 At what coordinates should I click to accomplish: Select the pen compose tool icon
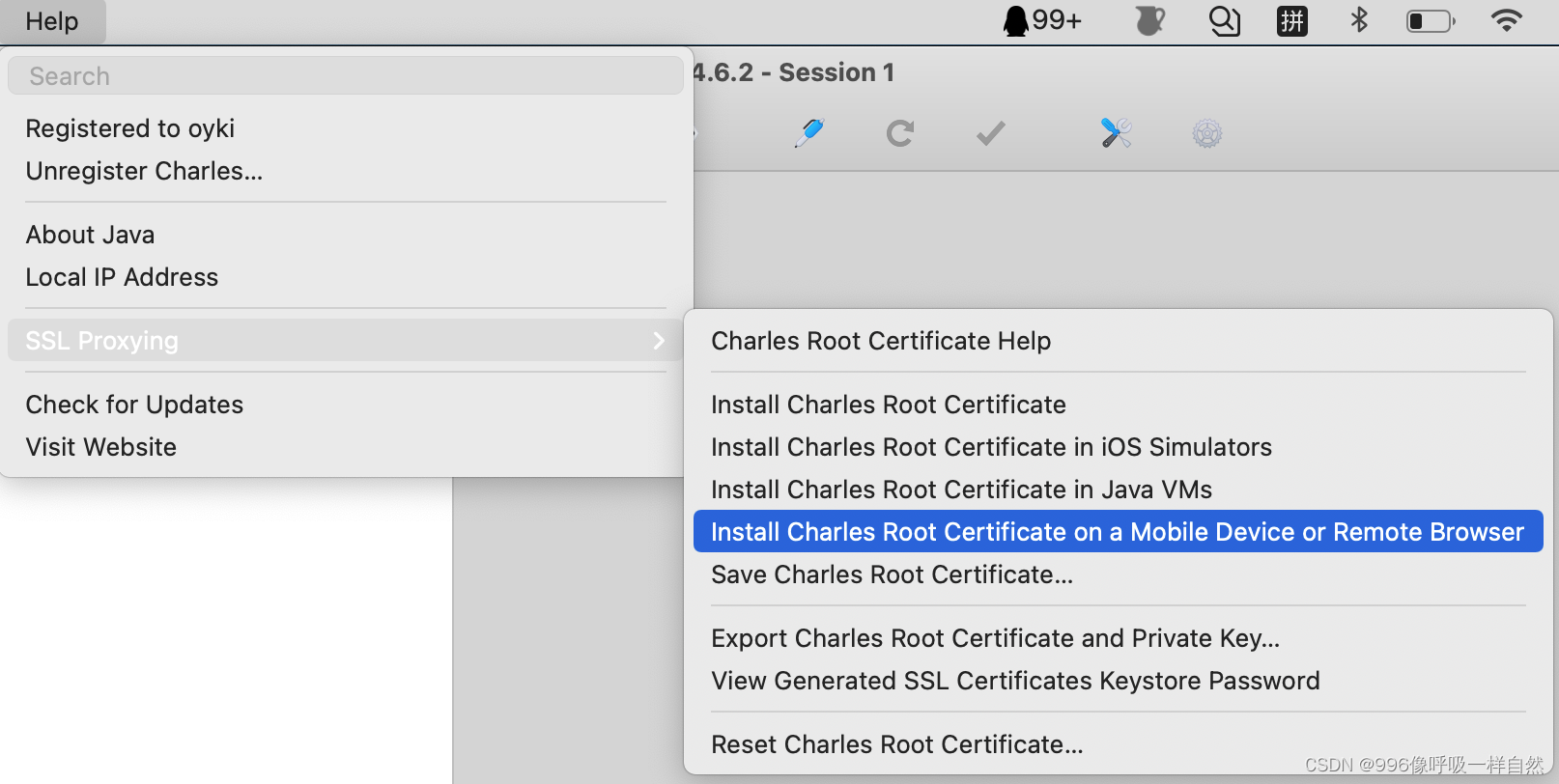[x=809, y=133]
